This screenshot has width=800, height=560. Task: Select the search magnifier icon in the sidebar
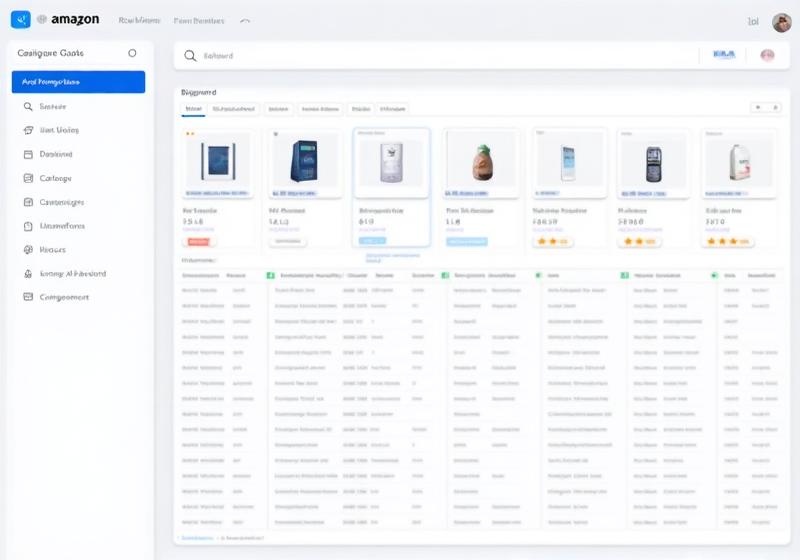pos(28,106)
